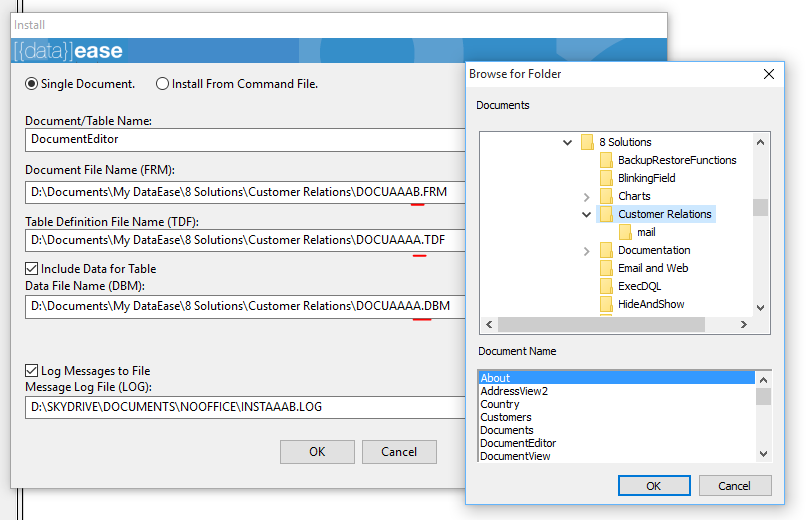Select the BackupRestoreFunctions folder icon
The width and height of the screenshot is (812, 520).
click(606, 160)
